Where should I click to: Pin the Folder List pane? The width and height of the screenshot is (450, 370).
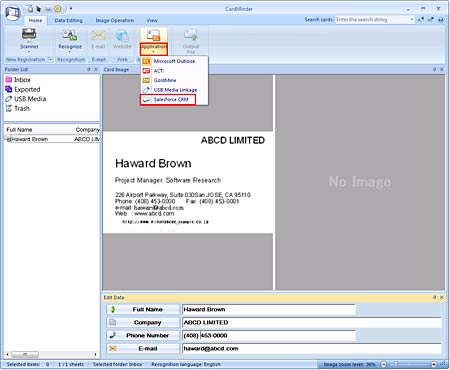[x=89, y=69]
